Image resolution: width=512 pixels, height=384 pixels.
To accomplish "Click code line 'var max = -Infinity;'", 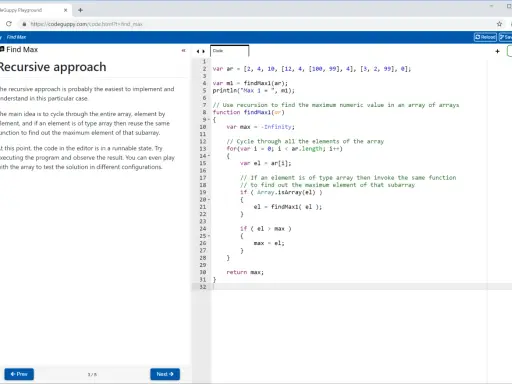I will [x=260, y=127].
